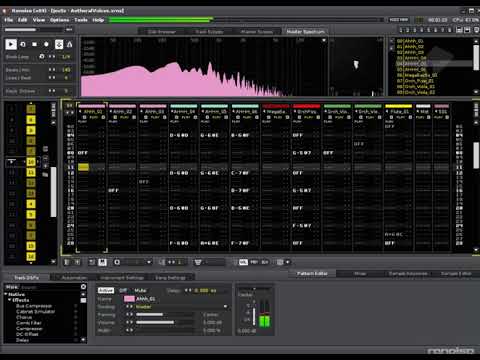480x360 pixels.
Task: Click the Play button in the transport
Action: tap(11, 44)
